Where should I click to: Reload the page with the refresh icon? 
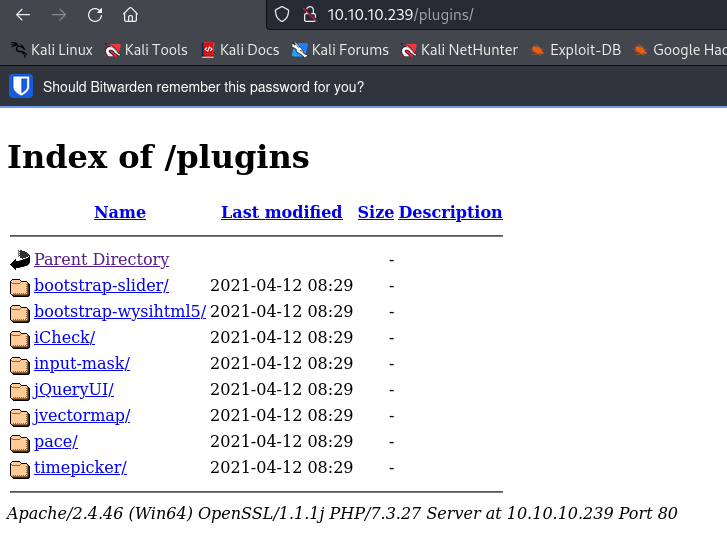coord(95,15)
